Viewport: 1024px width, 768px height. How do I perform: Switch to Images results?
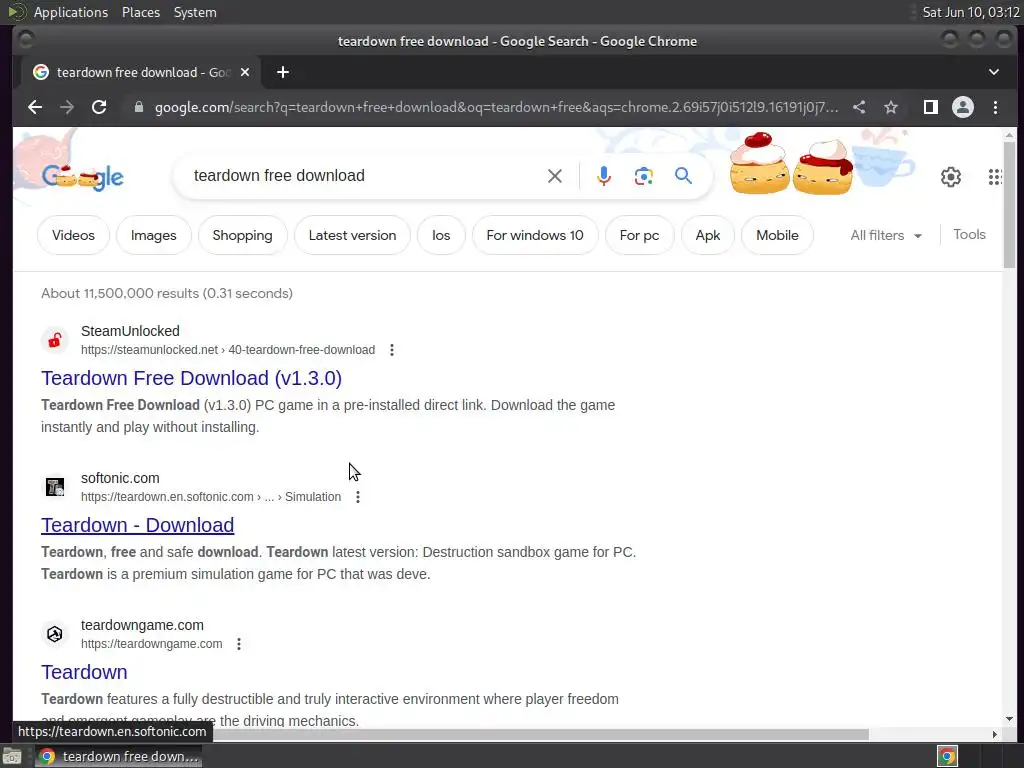pyautogui.click(x=153, y=235)
